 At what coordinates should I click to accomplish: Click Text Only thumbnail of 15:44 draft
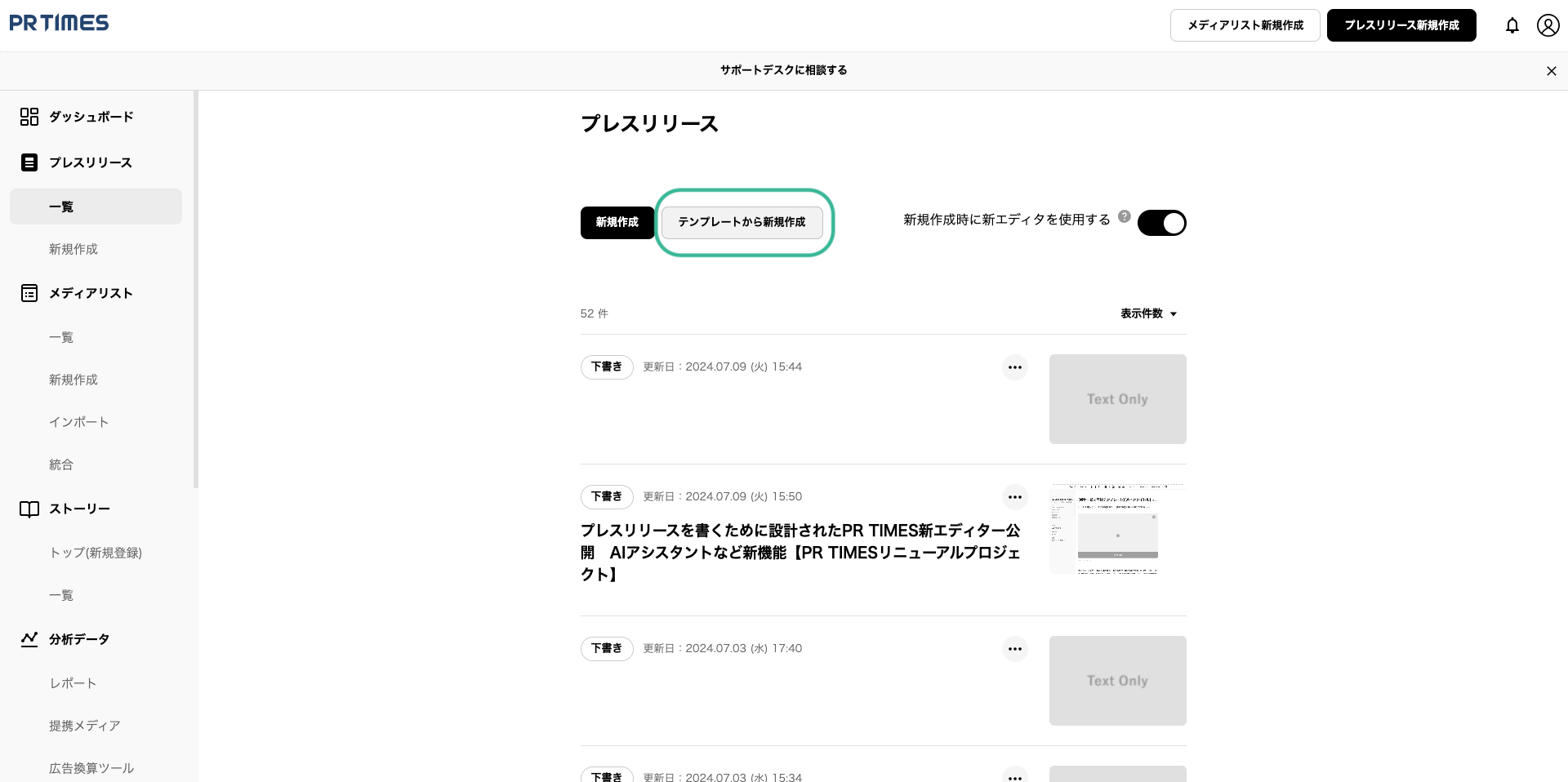[x=1118, y=399]
